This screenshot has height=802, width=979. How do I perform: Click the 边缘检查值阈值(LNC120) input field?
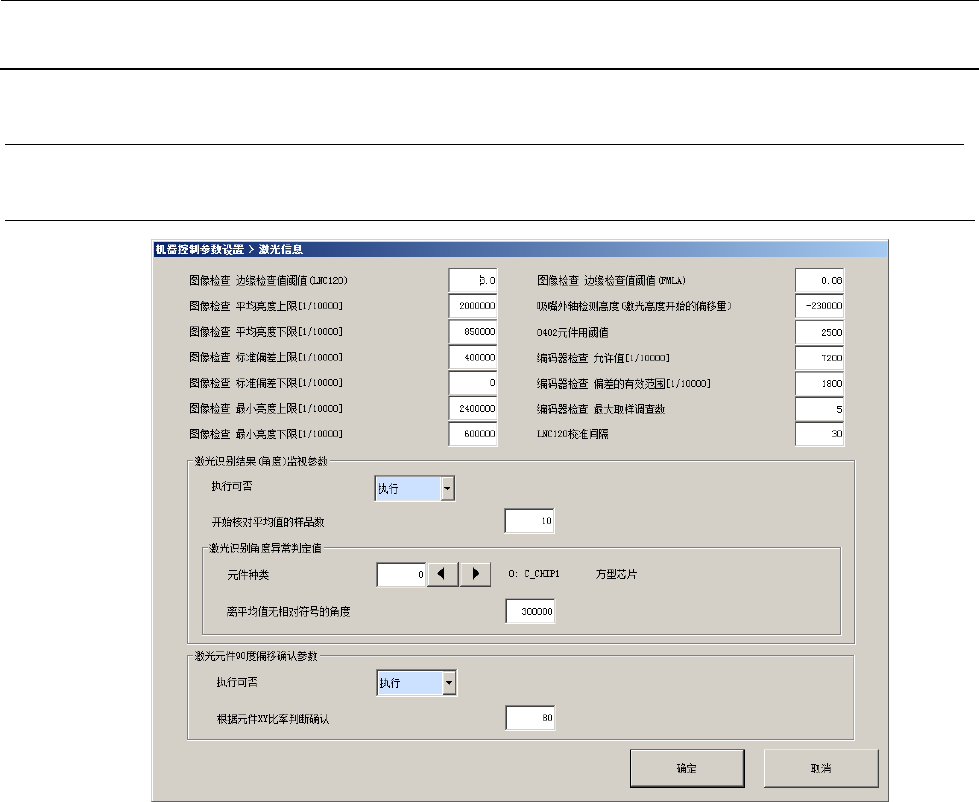point(474,280)
